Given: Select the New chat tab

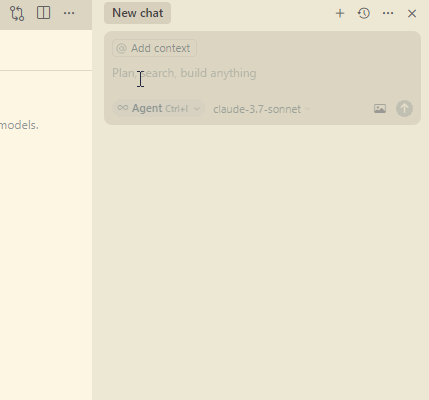Looking at the screenshot, I should click(x=137, y=13).
